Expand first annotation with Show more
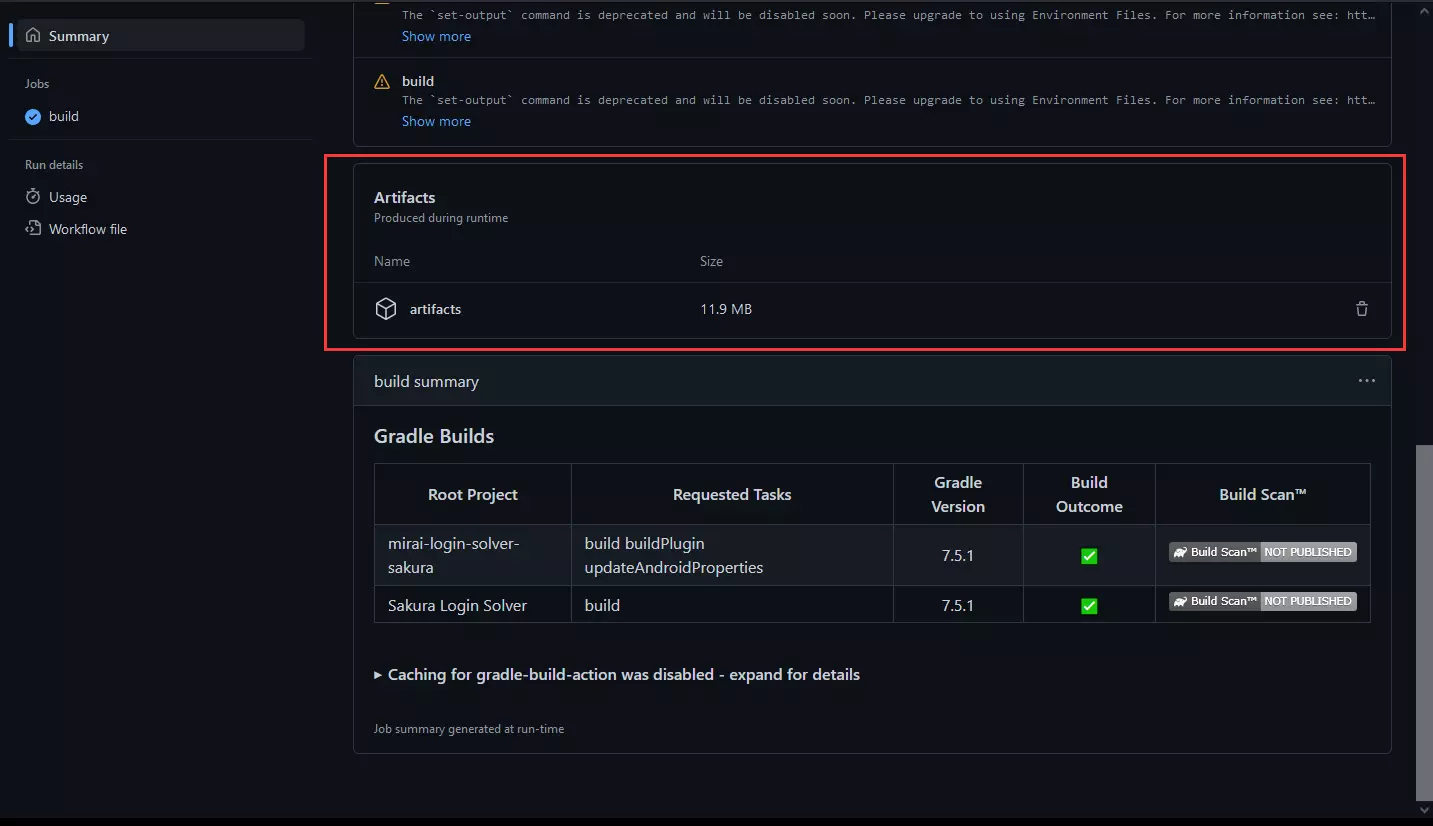This screenshot has height=826, width=1433. tap(436, 36)
